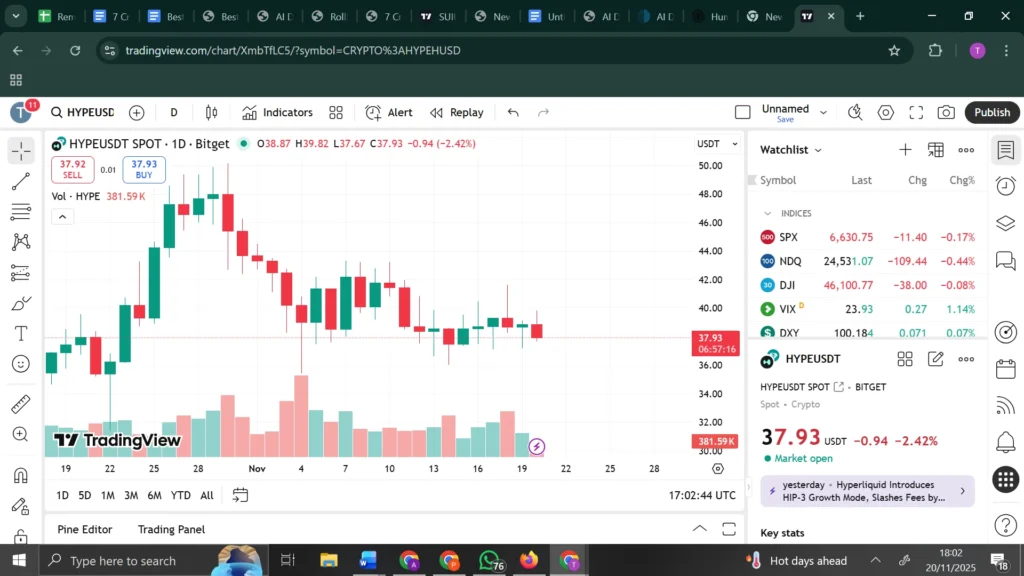This screenshot has width=1024, height=576.
Task: Open the layout setup square icon
Action: coord(743,112)
